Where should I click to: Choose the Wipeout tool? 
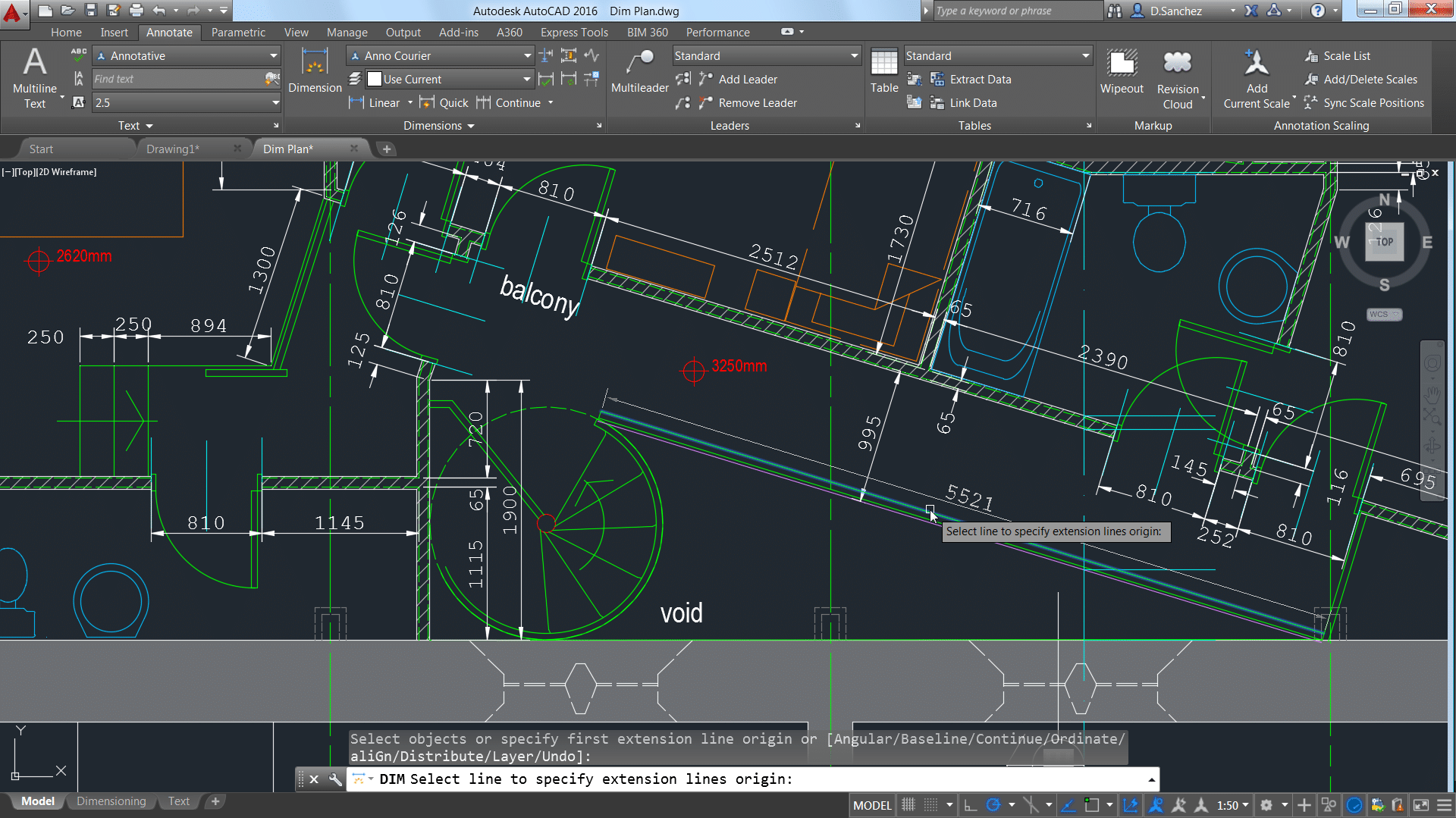[x=1122, y=71]
